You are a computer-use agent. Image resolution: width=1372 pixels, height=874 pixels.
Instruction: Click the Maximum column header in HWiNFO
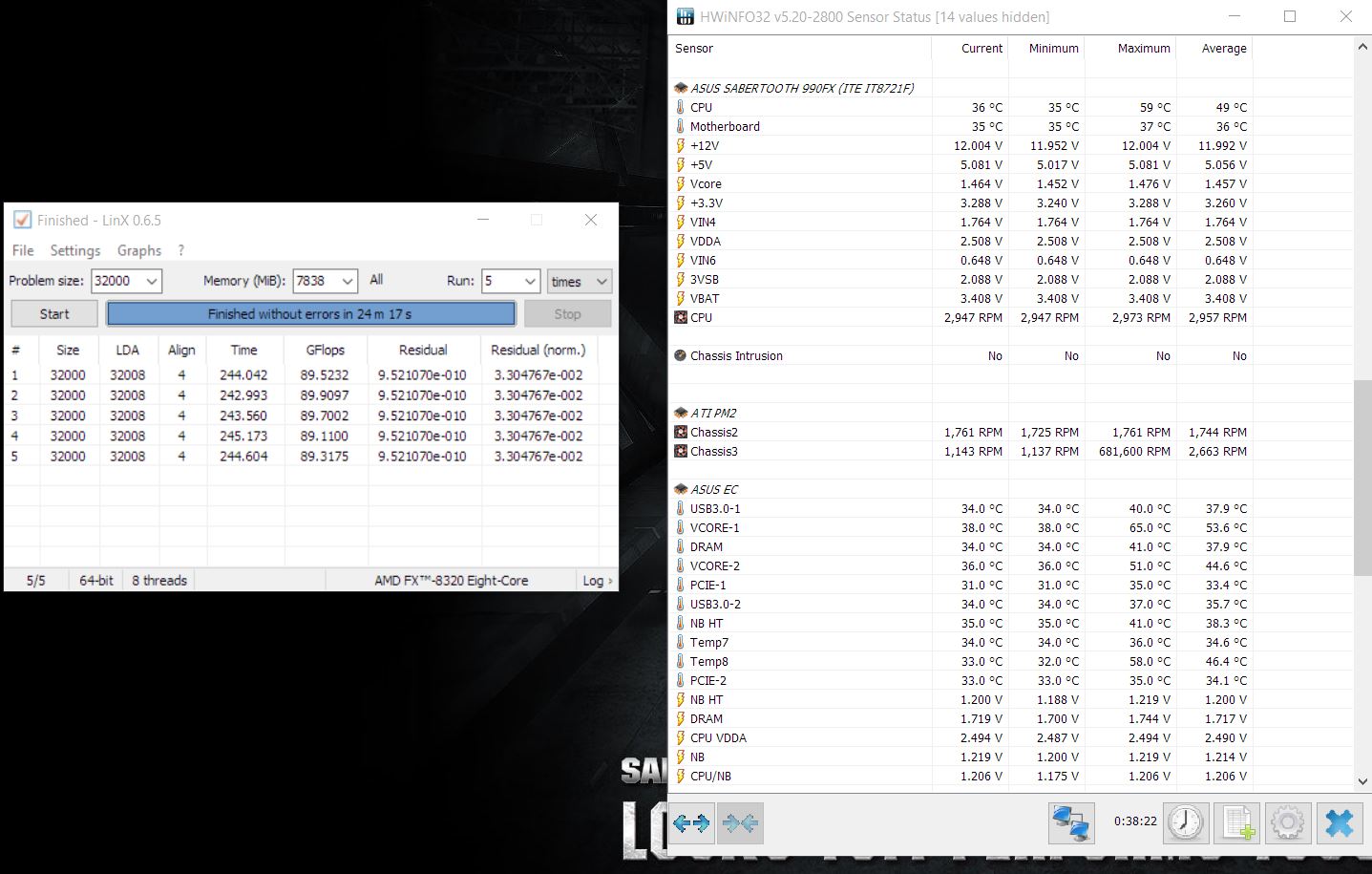(1129, 49)
